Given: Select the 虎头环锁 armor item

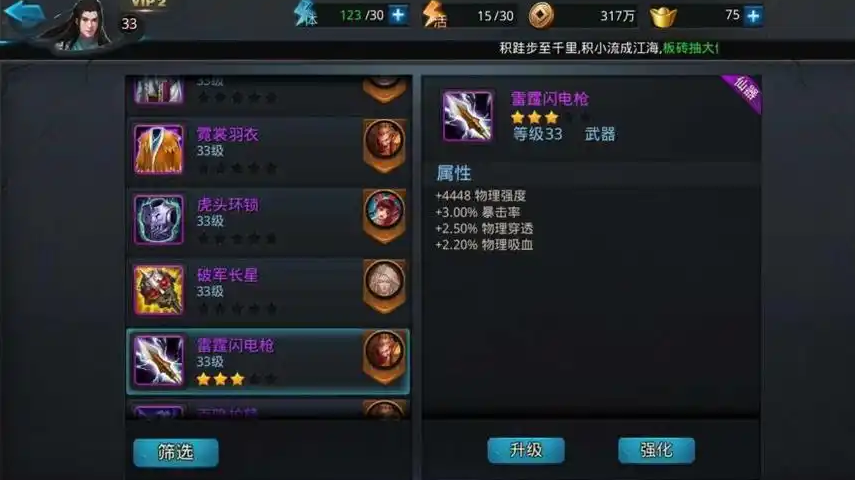Looking at the screenshot, I should tap(268, 219).
